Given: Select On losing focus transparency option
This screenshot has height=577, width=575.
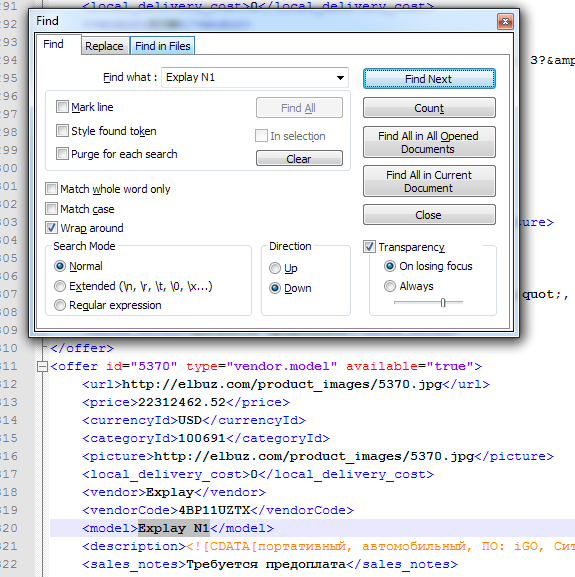Looking at the screenshot, I should [x=390, y=266].
